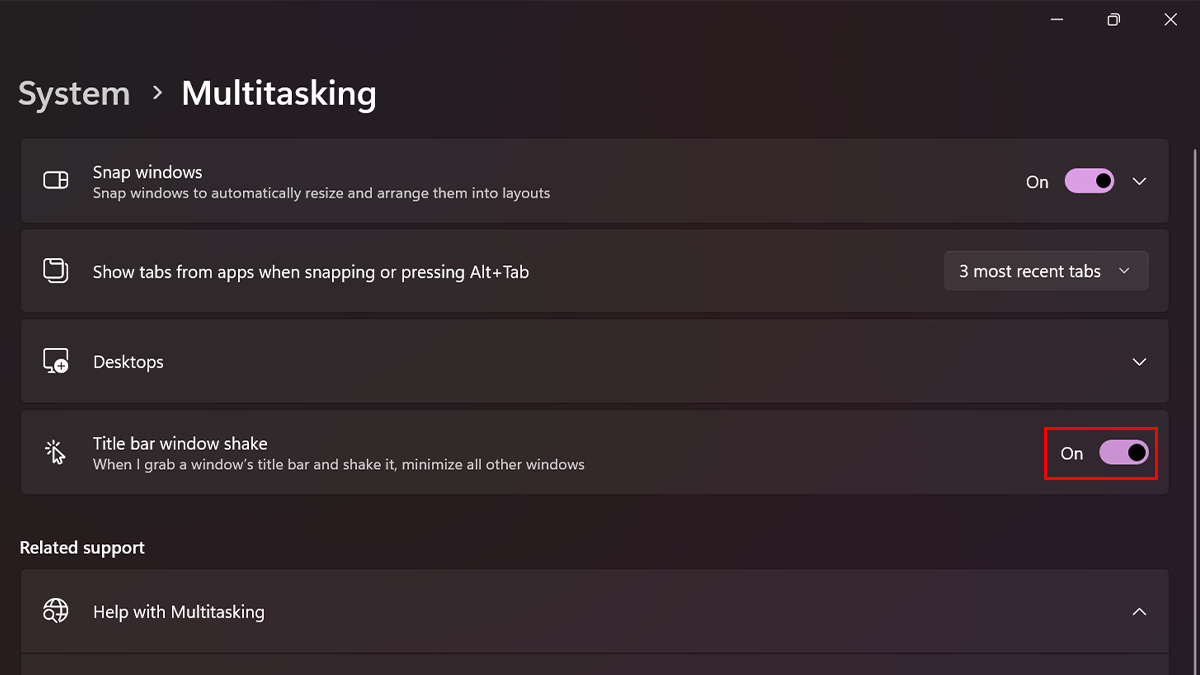Click the Title bar window shake label
The width and height of the screenshot is (1200, 675).
180,443
